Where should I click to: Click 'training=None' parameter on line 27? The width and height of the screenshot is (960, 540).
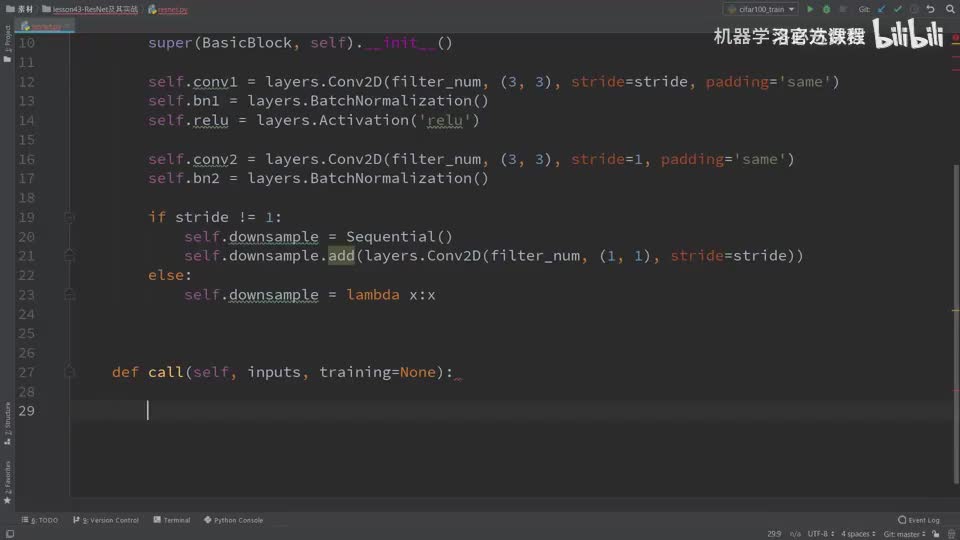point(377,372)
